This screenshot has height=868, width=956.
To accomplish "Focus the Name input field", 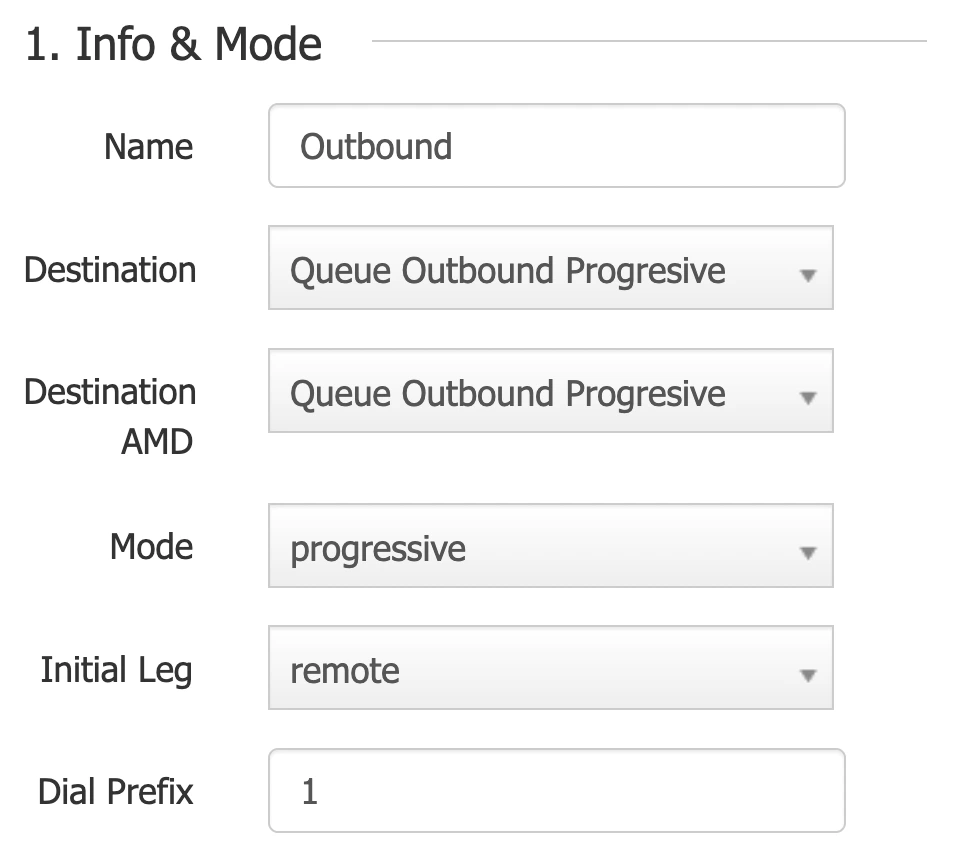I will (600, 147).
